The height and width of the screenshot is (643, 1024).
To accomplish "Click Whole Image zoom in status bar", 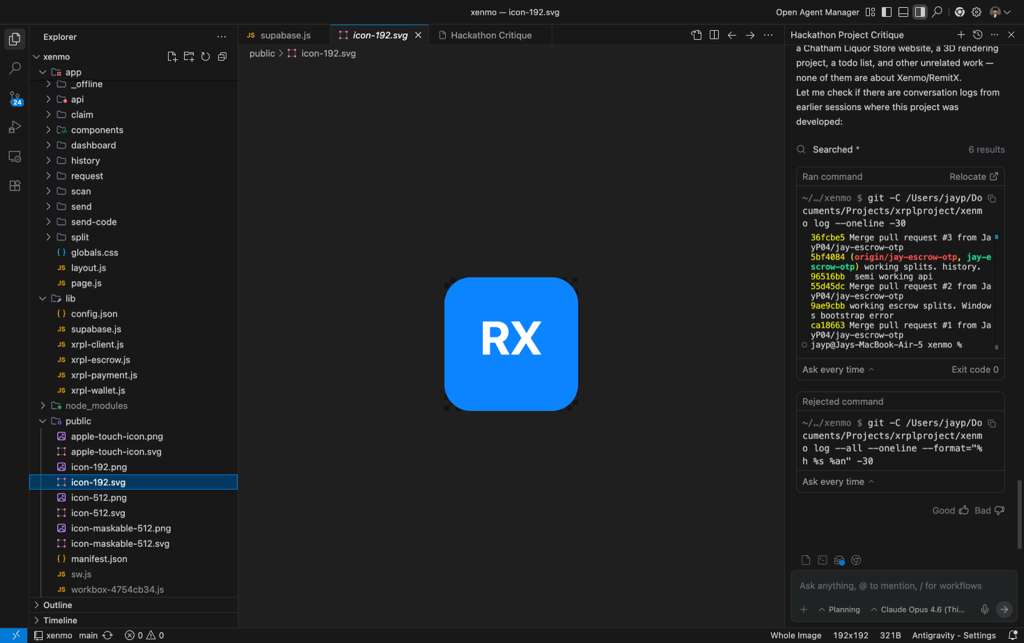I will coord(795,635).
